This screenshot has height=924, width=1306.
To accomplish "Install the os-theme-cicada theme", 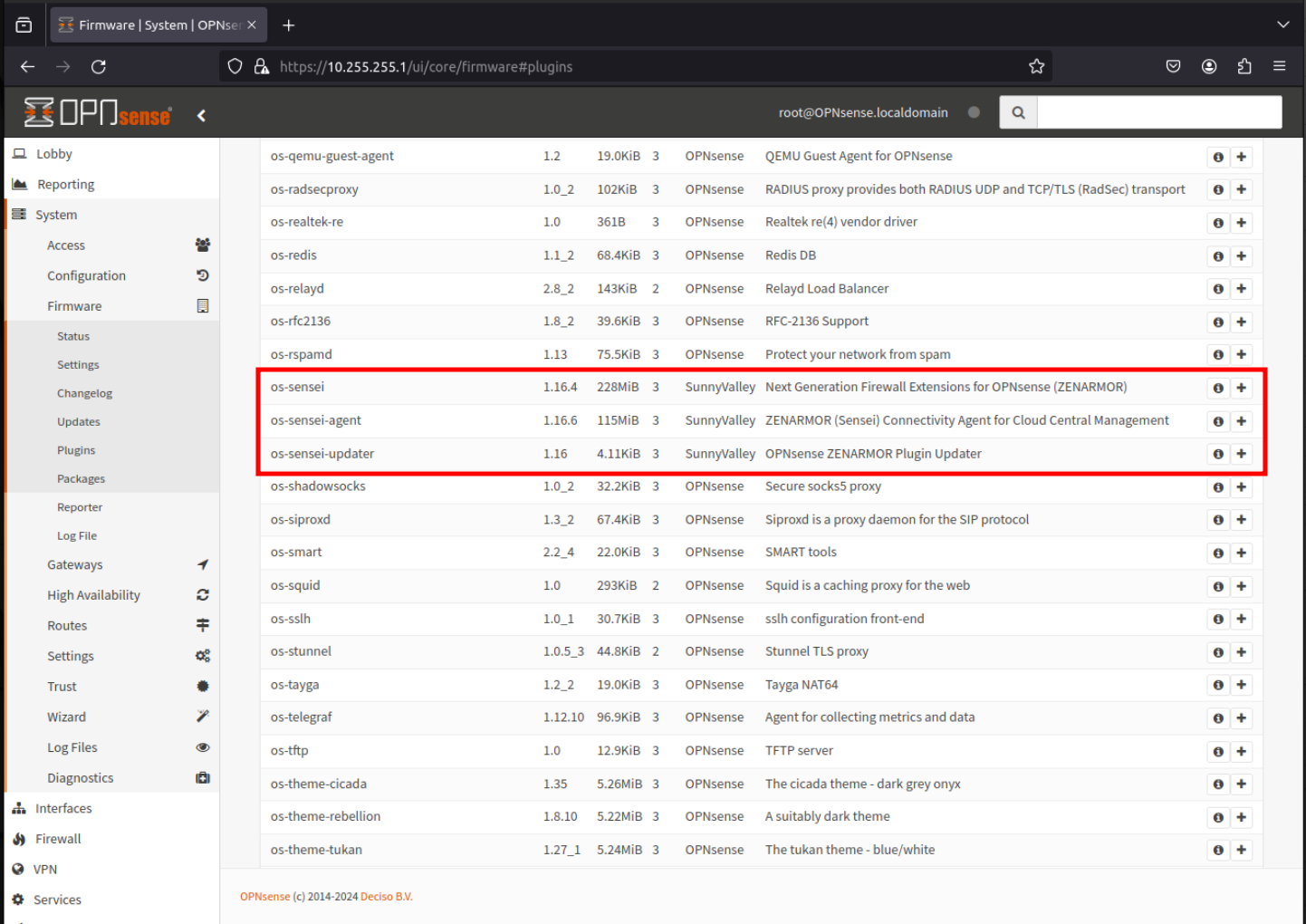I will (1241, 784).
